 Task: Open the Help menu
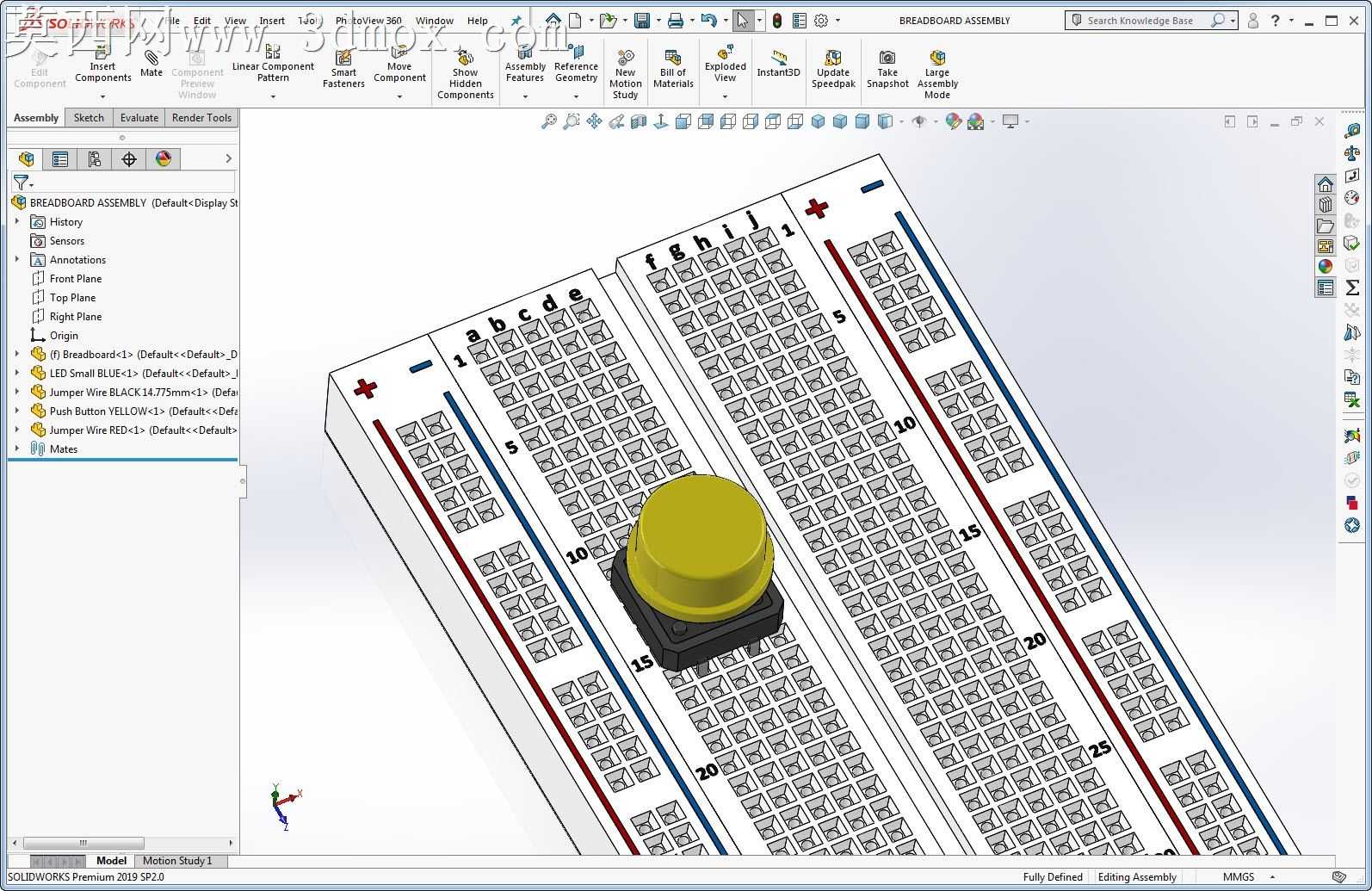(478, 21)
